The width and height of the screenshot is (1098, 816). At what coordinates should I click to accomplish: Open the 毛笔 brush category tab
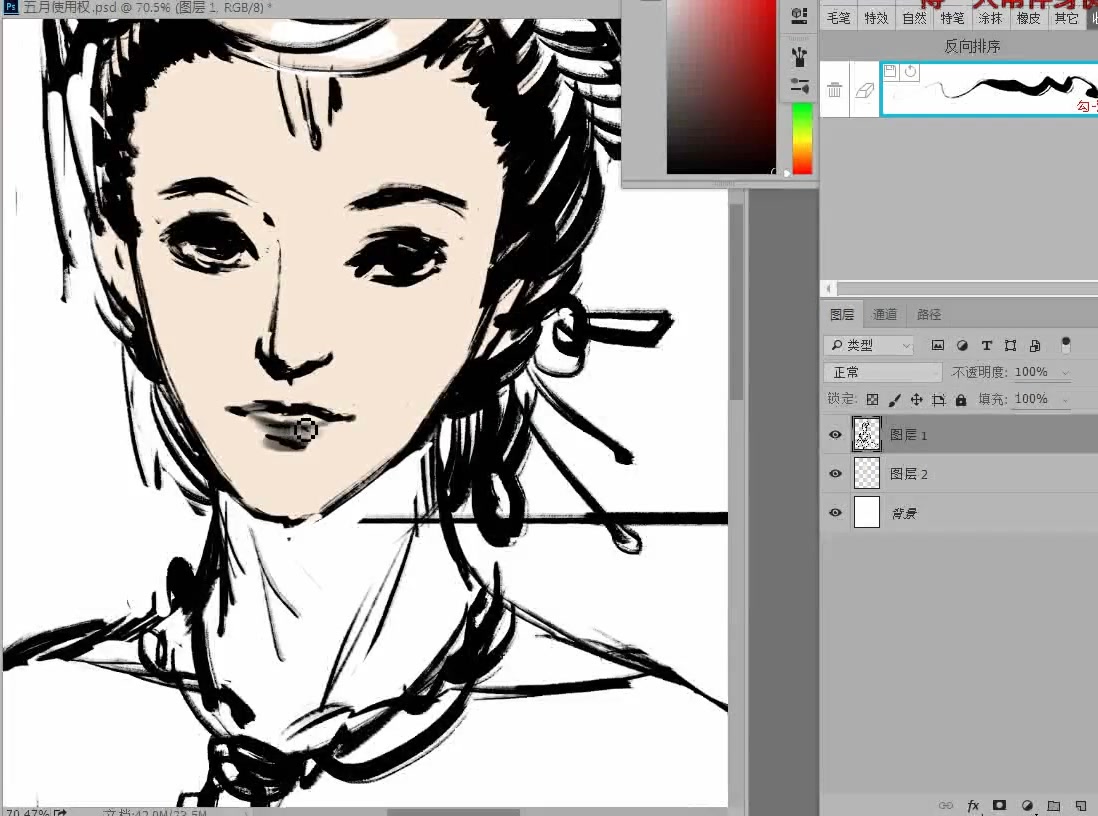tap(838, 18)
